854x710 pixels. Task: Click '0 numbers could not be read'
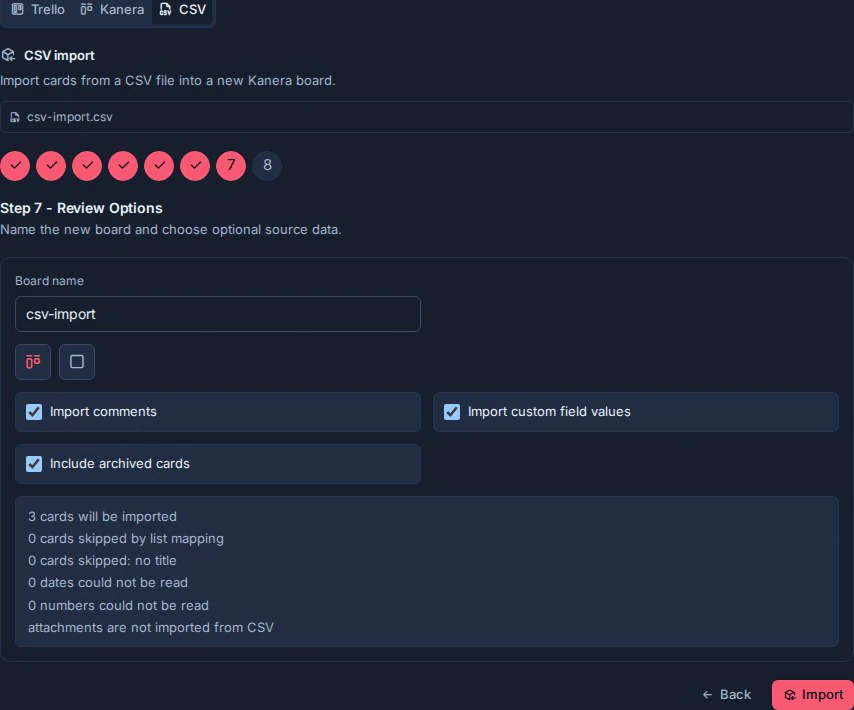tap(118, 605)
